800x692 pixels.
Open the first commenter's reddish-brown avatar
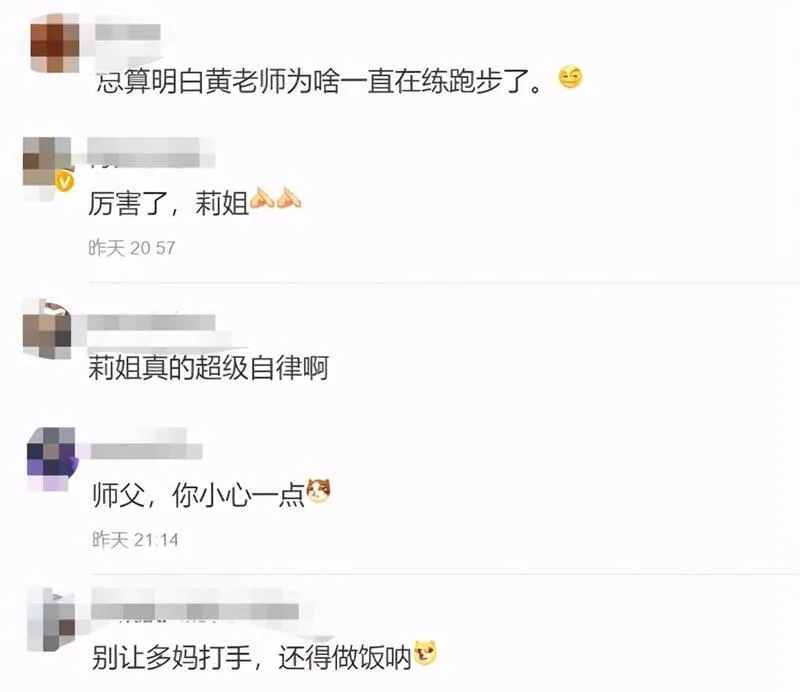(55, 42)
